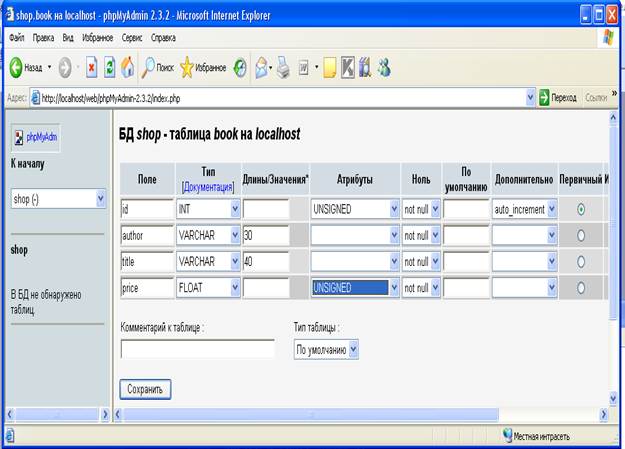Image resolution: width=625 pixels, height=449 pixels.
Task: Select primary key radio for title row
Action: [581, 262]
